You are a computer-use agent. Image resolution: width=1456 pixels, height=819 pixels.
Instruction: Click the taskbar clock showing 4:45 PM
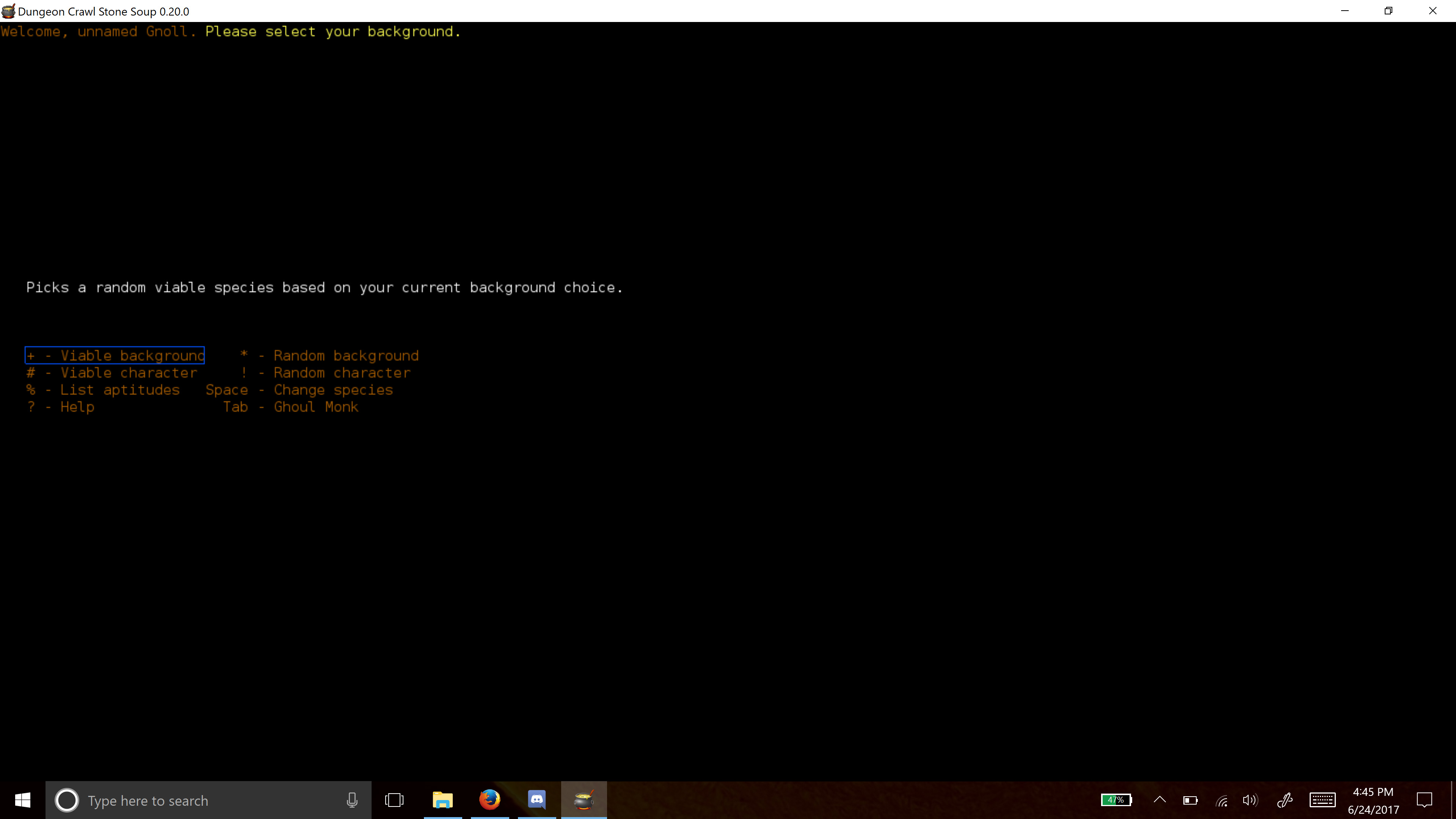click(1373, 800)
